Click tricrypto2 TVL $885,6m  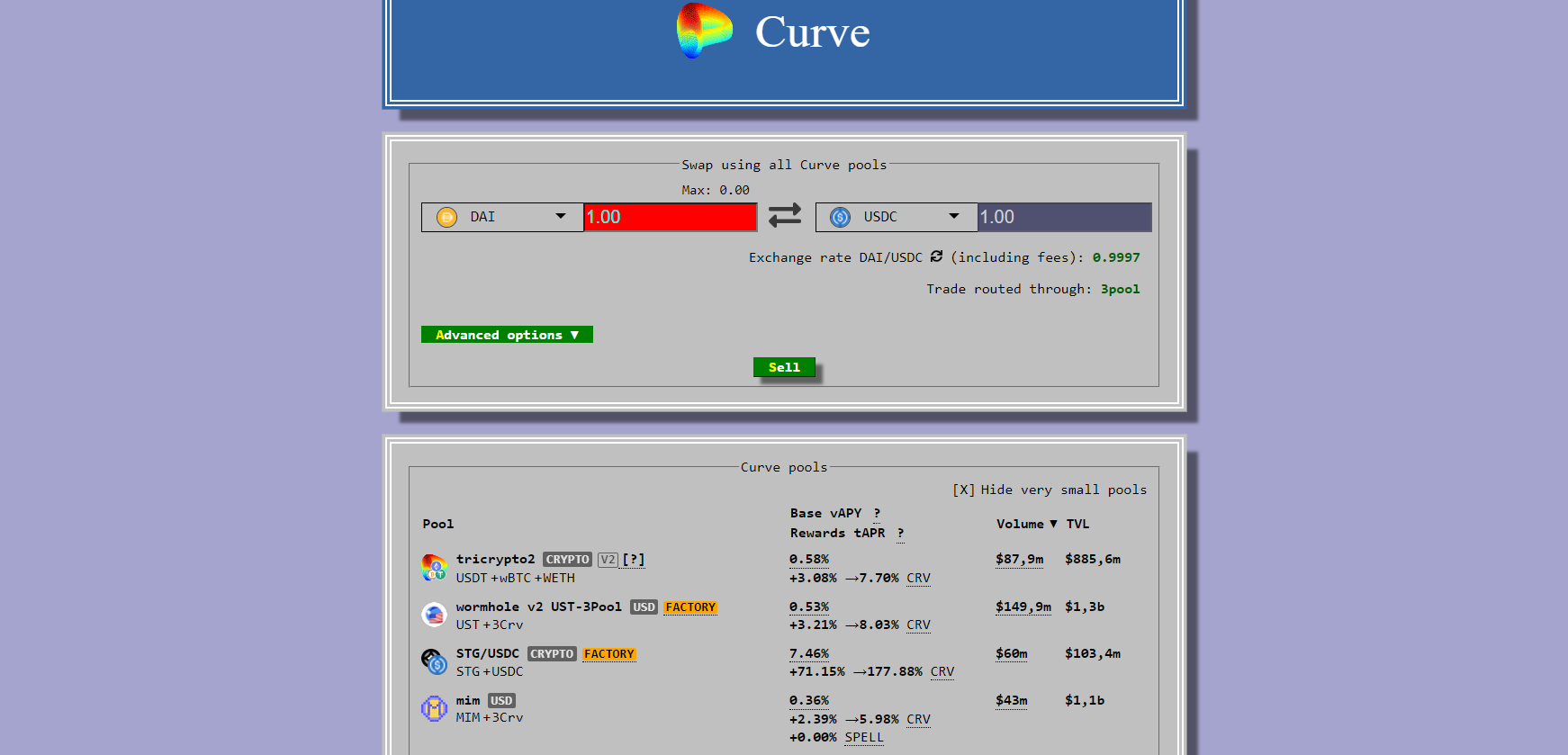(x=1093, y=559)
